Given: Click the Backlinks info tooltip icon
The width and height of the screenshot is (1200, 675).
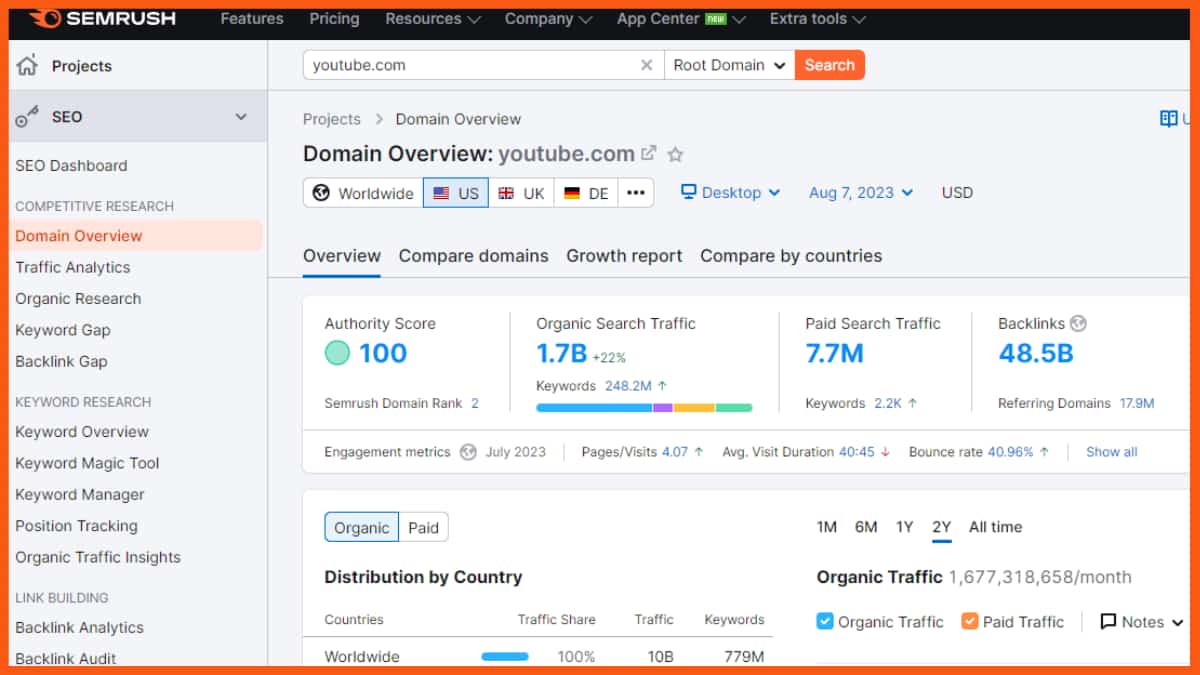Looking at the screenshot, I should click(1078, 323).
